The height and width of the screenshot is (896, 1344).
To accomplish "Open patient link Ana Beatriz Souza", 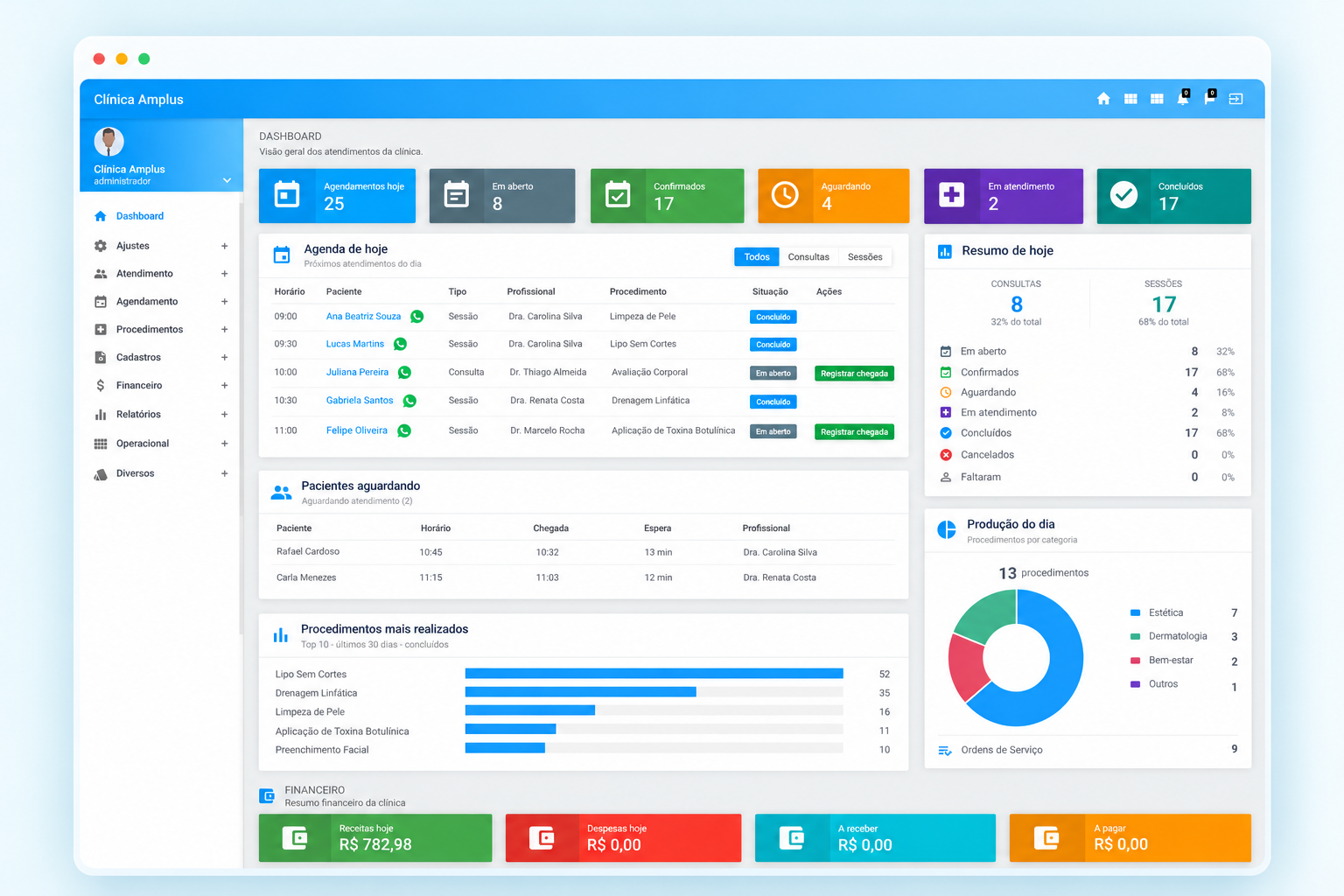I will pos(363,317).
